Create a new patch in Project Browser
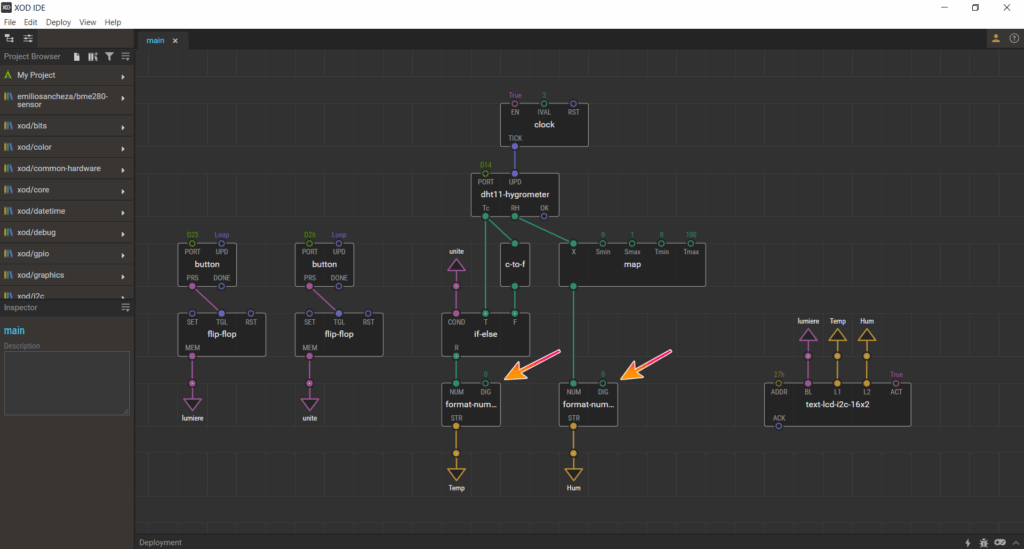 coord(76,57)
